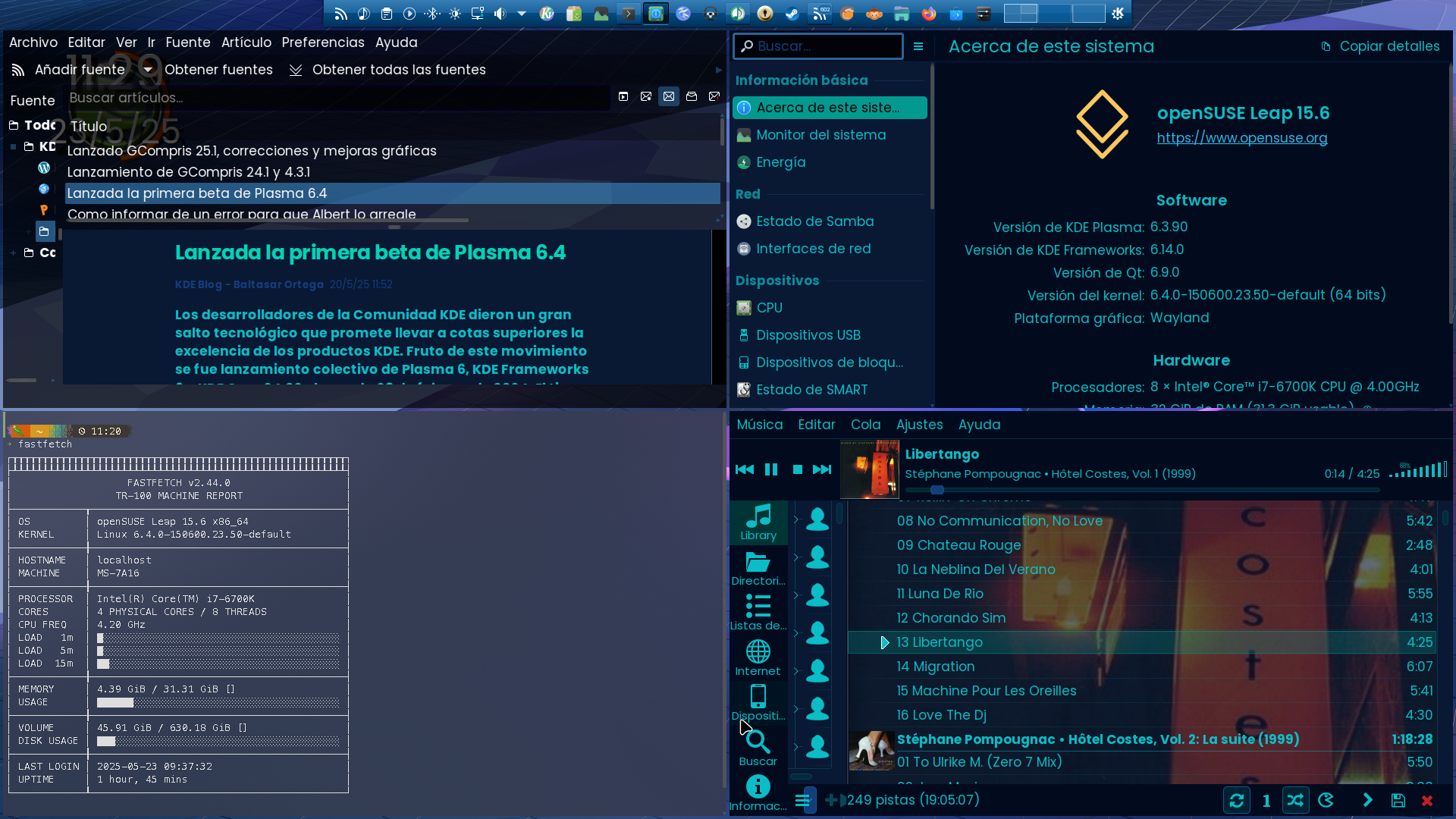Open Internet sidebar section in music player
This screenshot has width=1456, height=819.
(x=758, y=657)
